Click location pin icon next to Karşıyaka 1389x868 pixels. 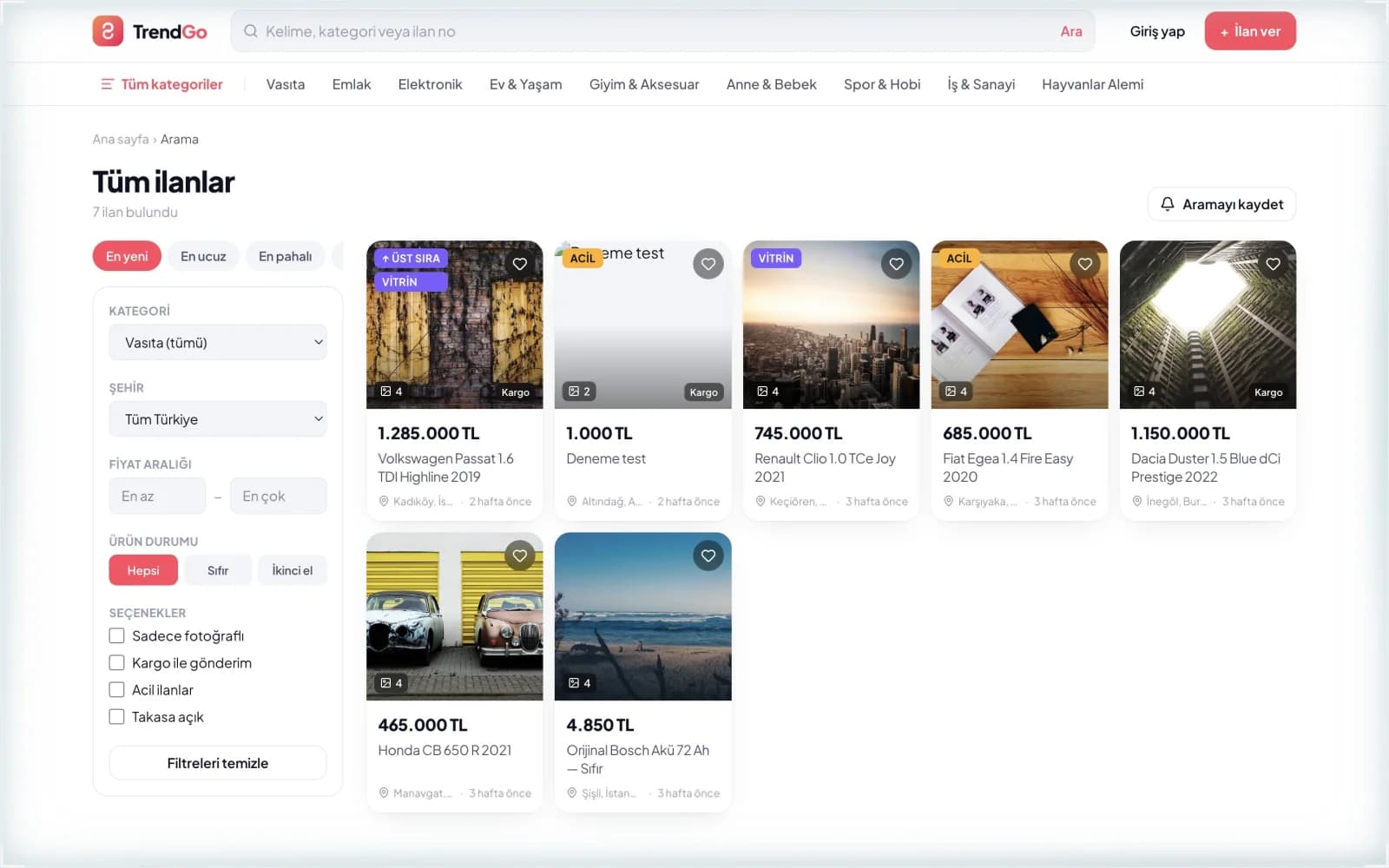coord(949,502)
